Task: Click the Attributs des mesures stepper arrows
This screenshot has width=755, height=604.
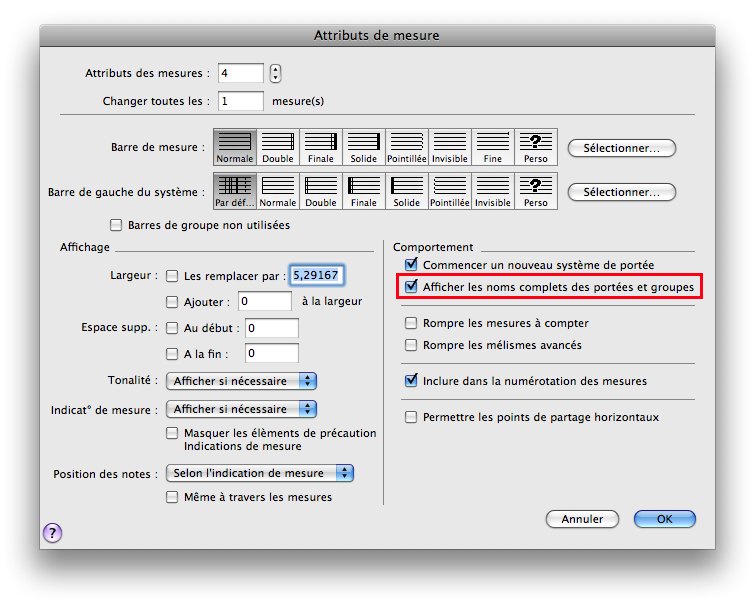Action: tap(276, 73)
